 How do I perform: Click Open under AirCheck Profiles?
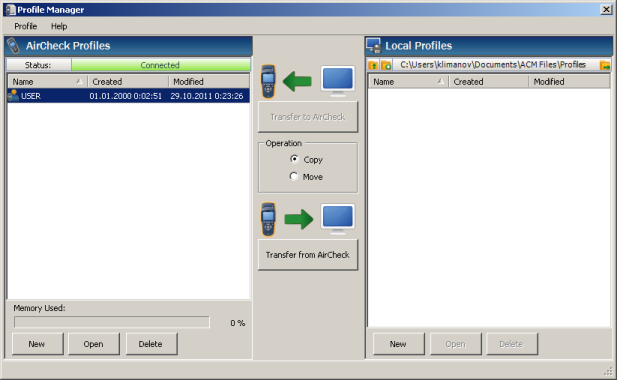tap(94, 344)
